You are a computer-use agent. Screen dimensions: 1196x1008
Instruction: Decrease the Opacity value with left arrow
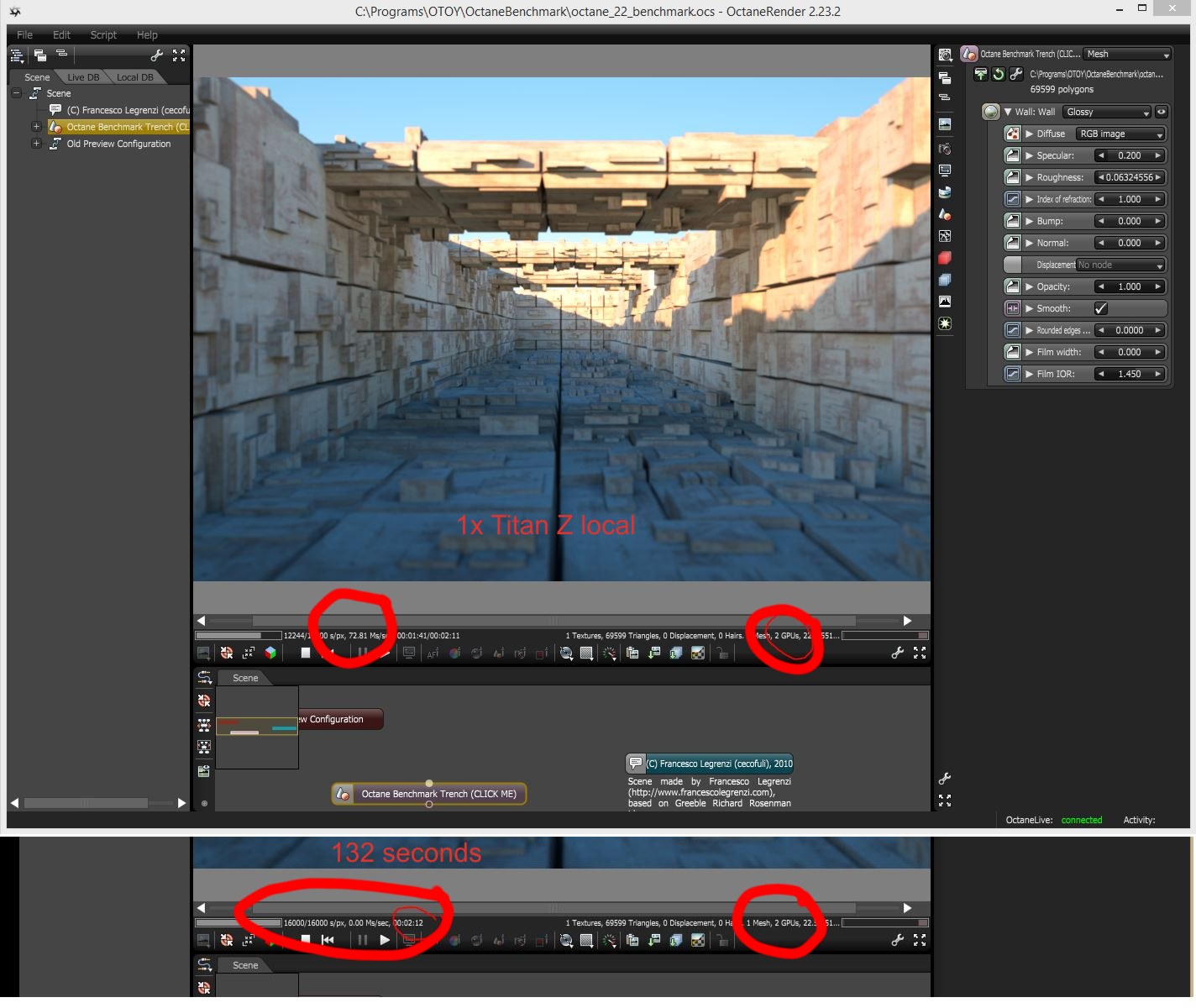coord(1101,286)
